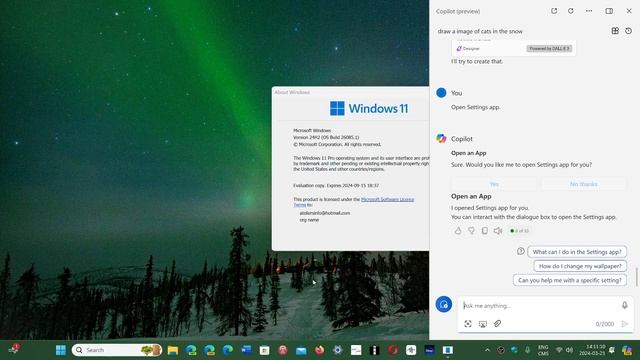Focus the 'Ask me anything' input box
Image resolution: width=640 pixels, height=360 pixels.
click(539, 306)
